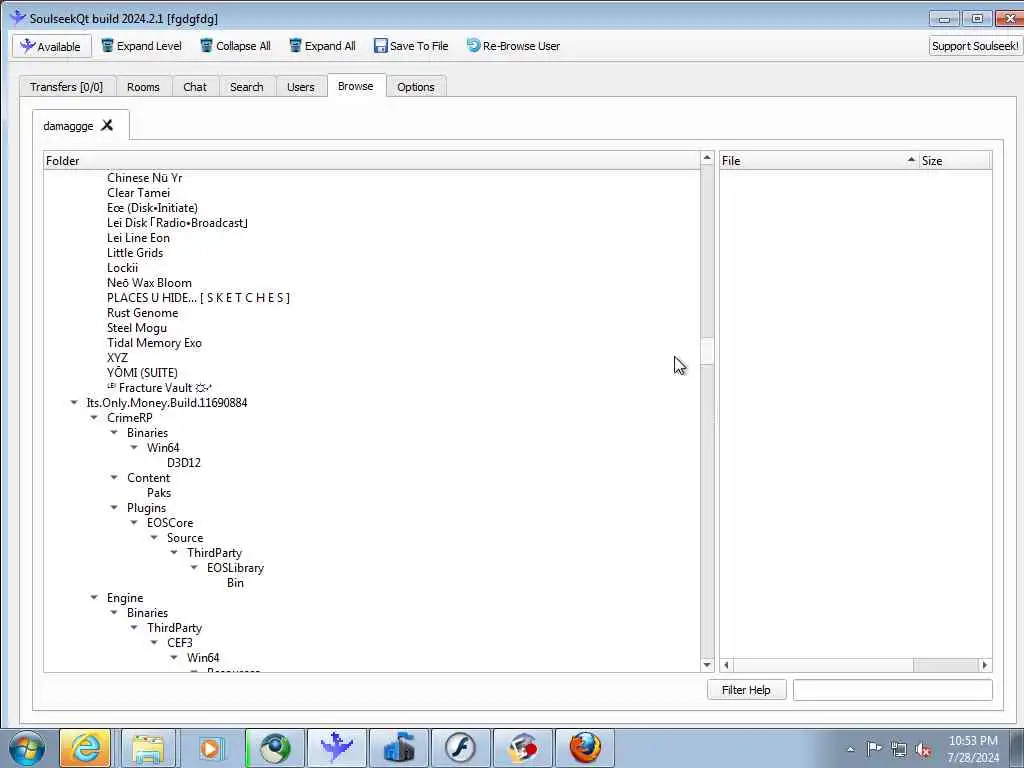Screen dimensions: 1024x768
Task: Click the file list scroll left arrow
Action: 726,665
